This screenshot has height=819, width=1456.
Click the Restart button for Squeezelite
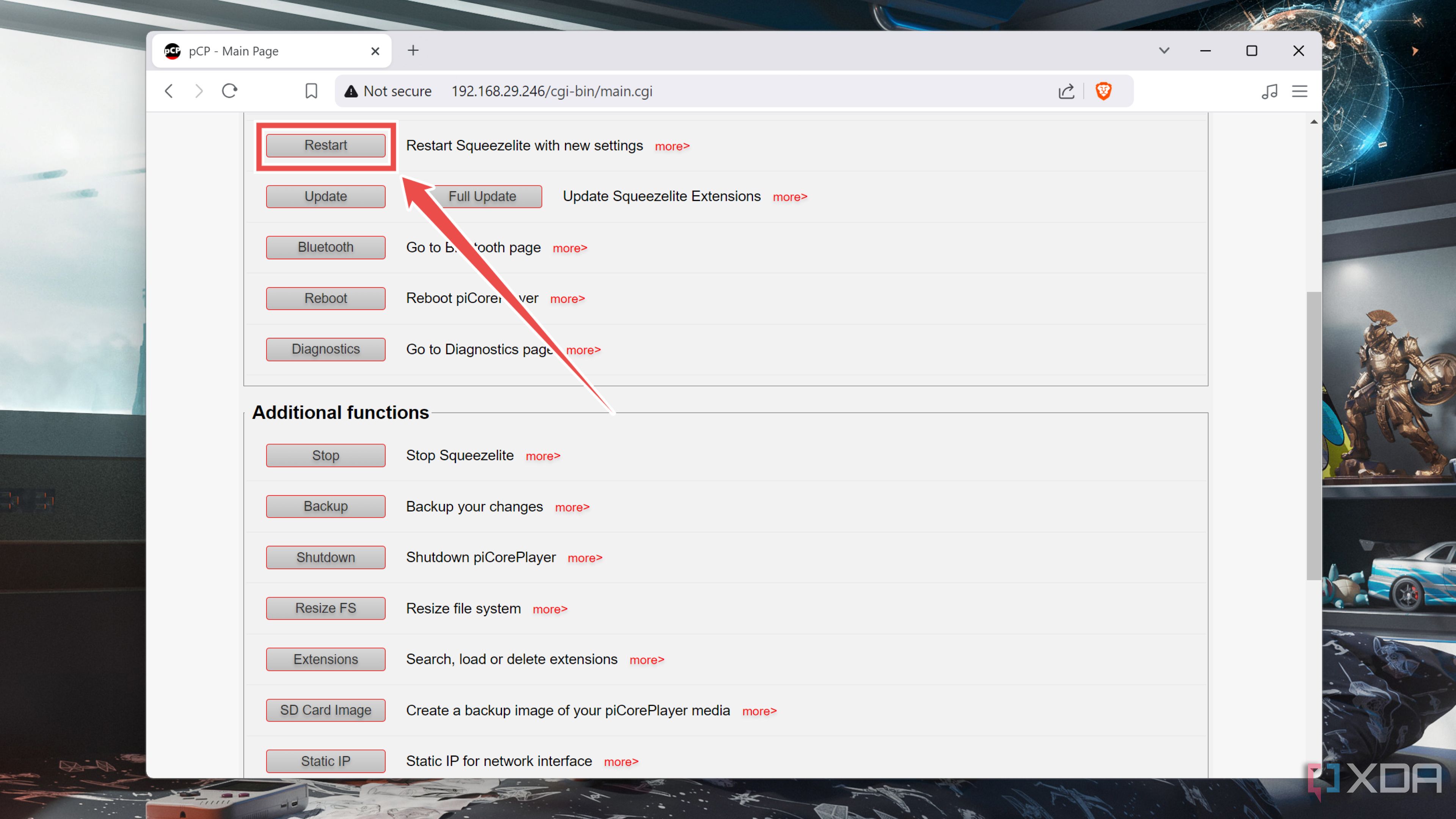click(x=326, y=145)
